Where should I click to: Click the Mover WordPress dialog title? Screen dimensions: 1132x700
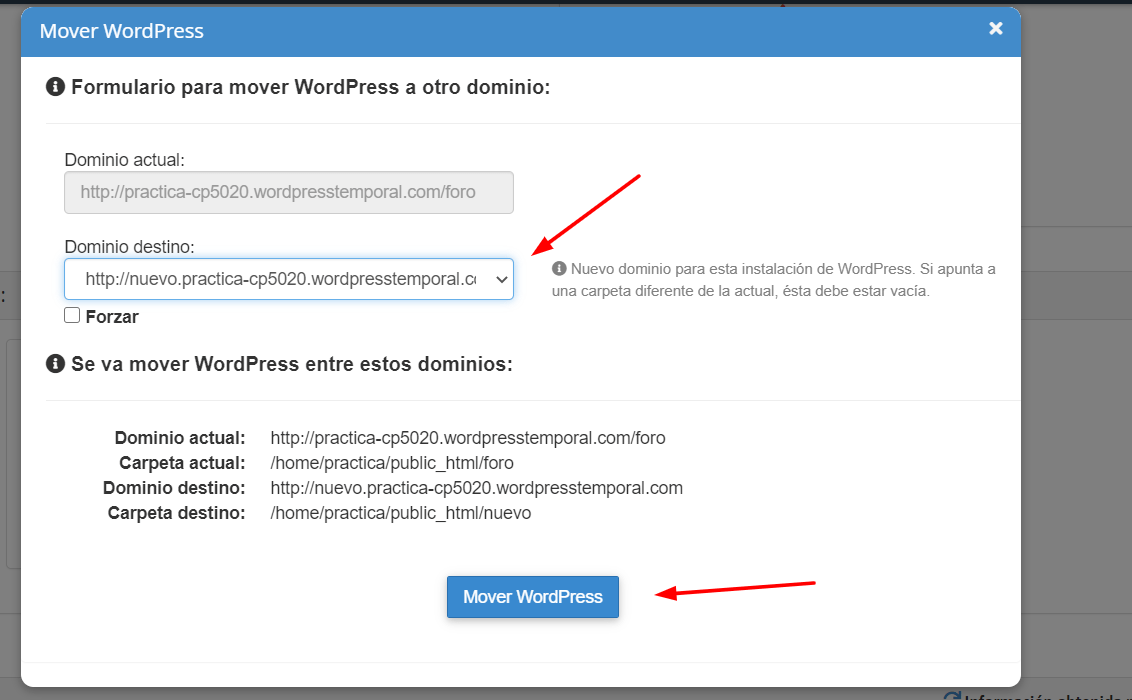point(121,31)
